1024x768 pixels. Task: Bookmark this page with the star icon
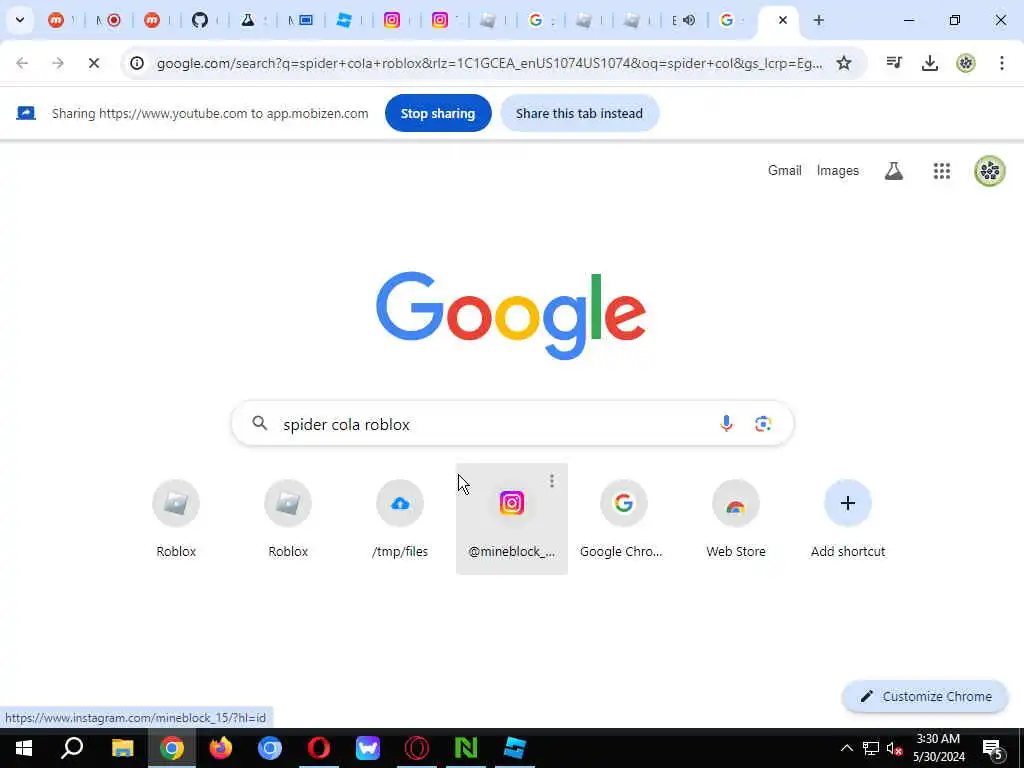click(x=844, y=63)
